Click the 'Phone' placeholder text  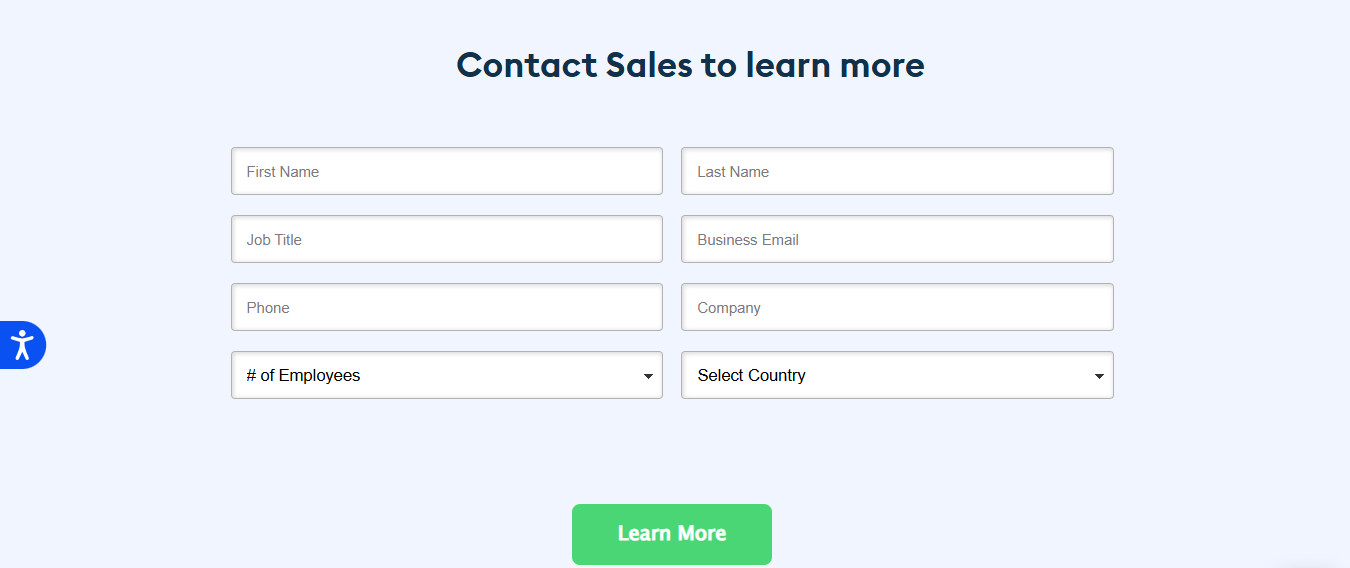pos(268,308)
